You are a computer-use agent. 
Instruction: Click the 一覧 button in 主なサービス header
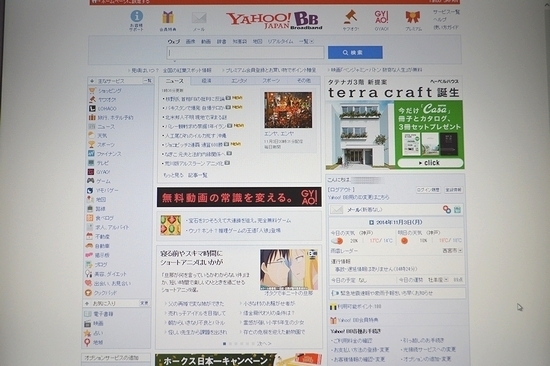148,81
